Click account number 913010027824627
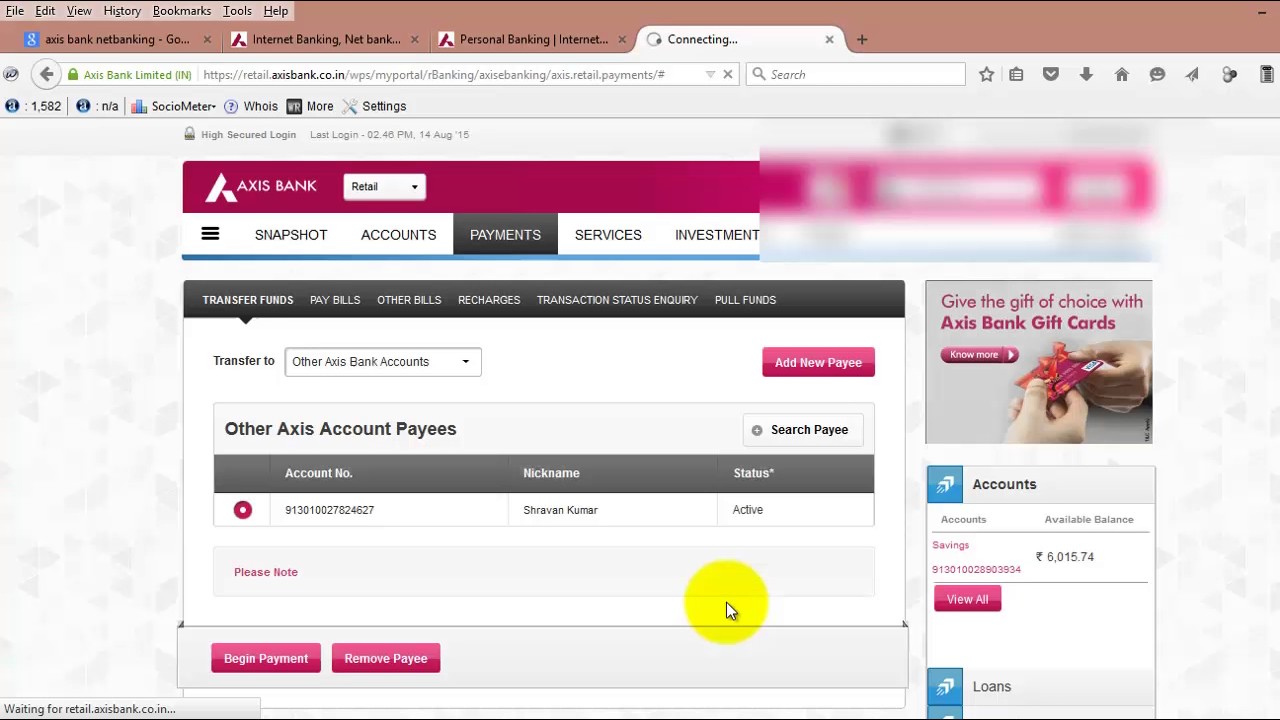The height and width of the screenshot is (720, 1280). pos(329,510)
